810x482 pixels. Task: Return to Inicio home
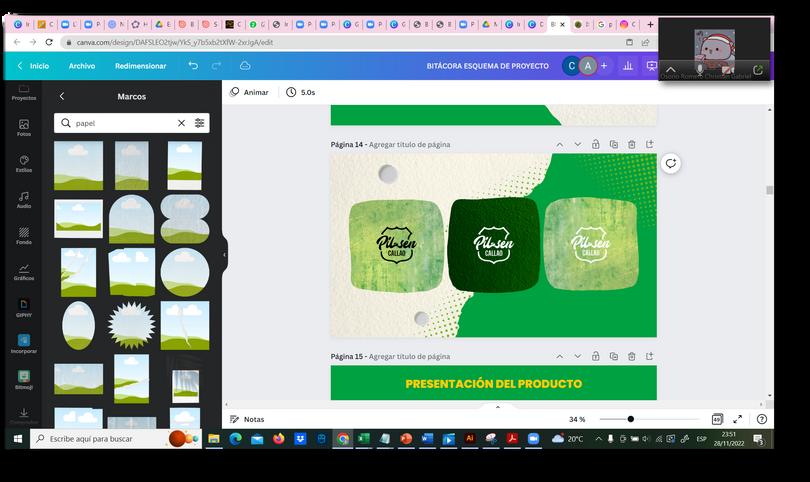click(34, 66)
